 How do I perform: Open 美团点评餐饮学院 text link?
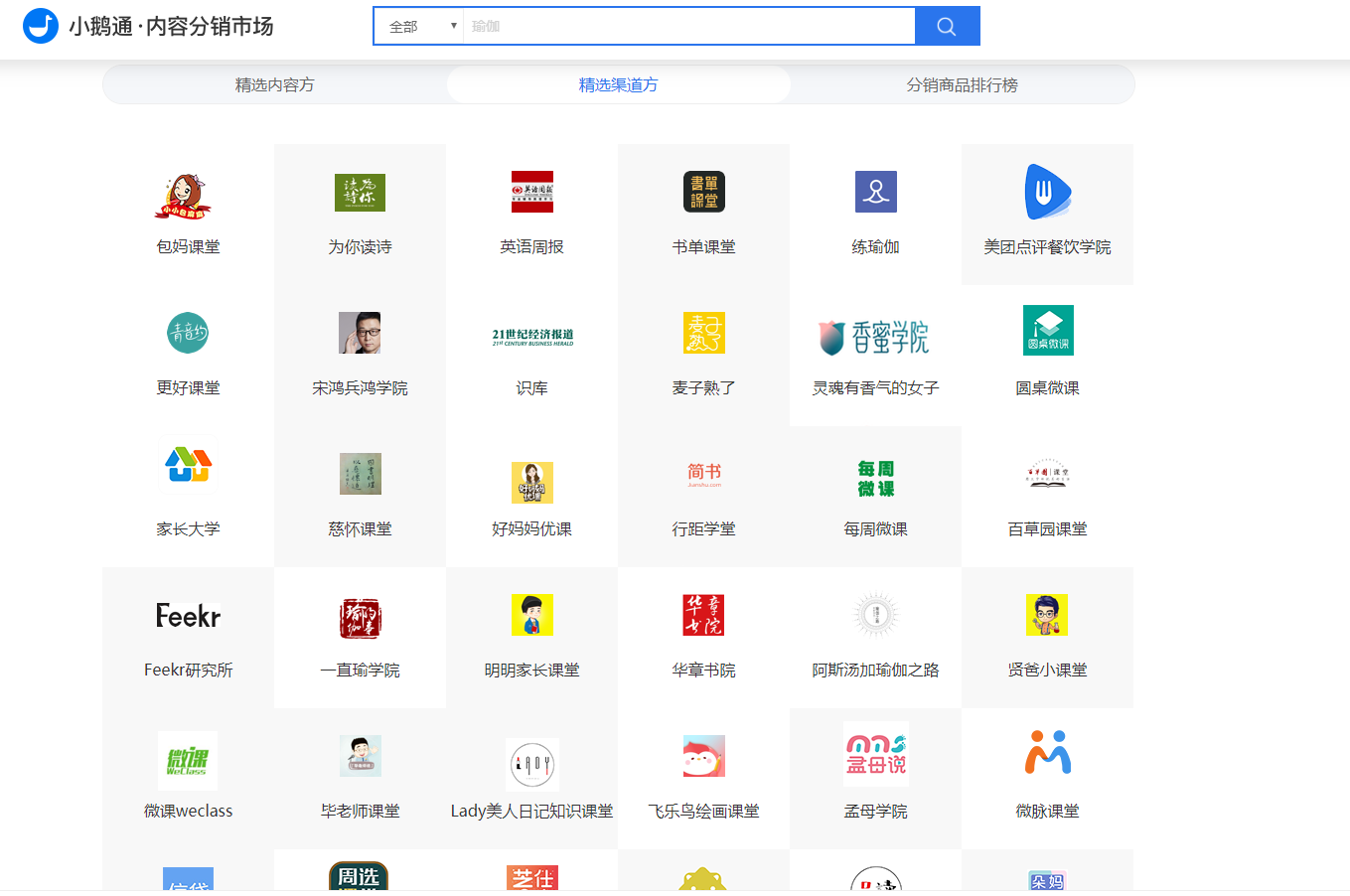coord(1047,247)
